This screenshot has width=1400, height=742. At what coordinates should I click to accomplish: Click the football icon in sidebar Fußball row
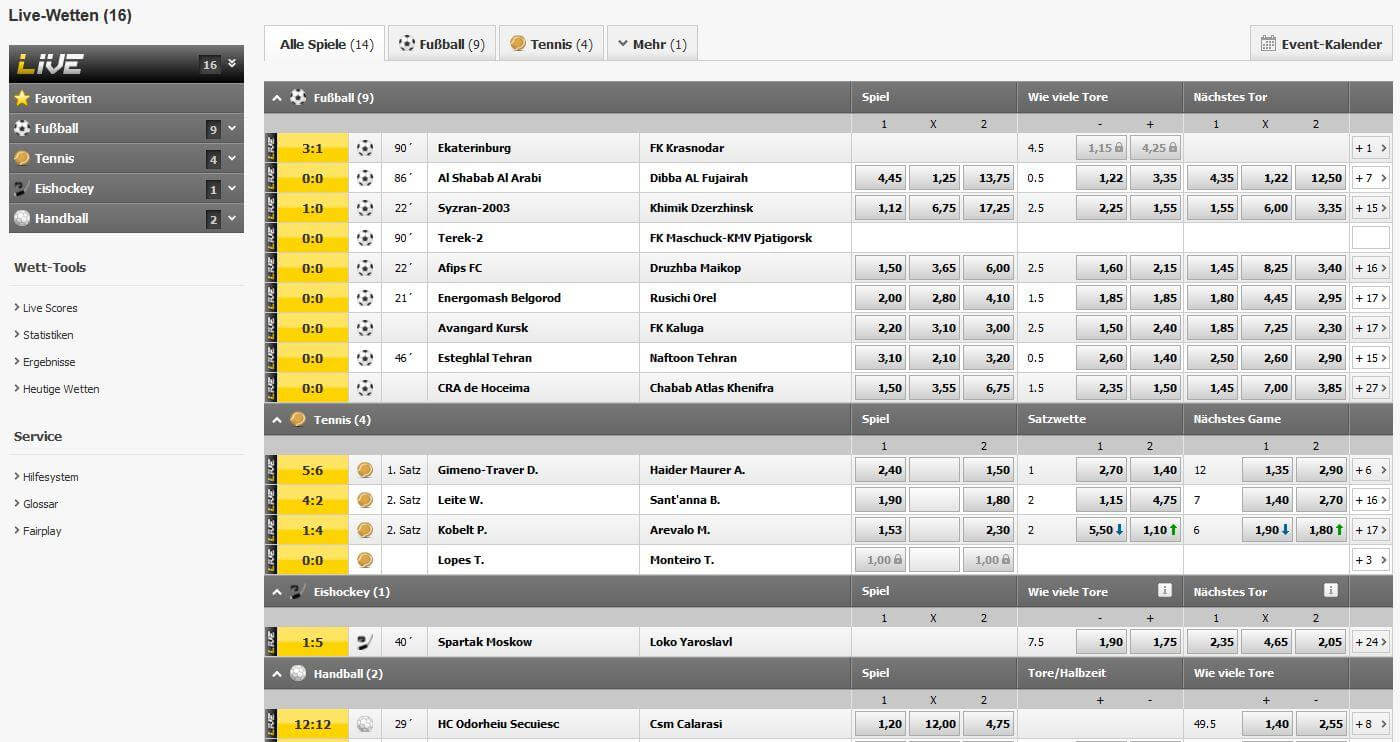point(22,128)
